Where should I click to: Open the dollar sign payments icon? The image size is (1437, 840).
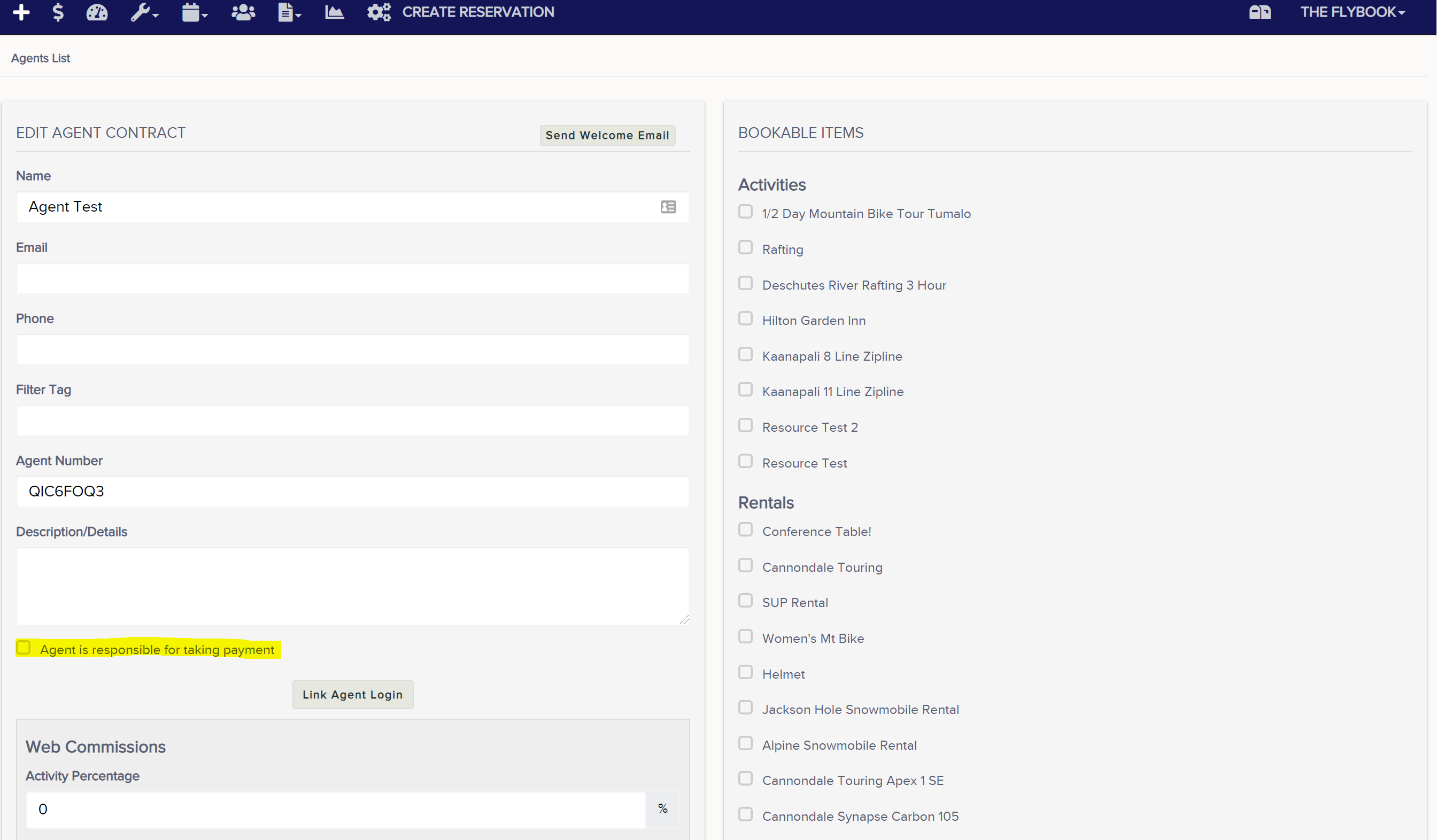pos(58,12)
